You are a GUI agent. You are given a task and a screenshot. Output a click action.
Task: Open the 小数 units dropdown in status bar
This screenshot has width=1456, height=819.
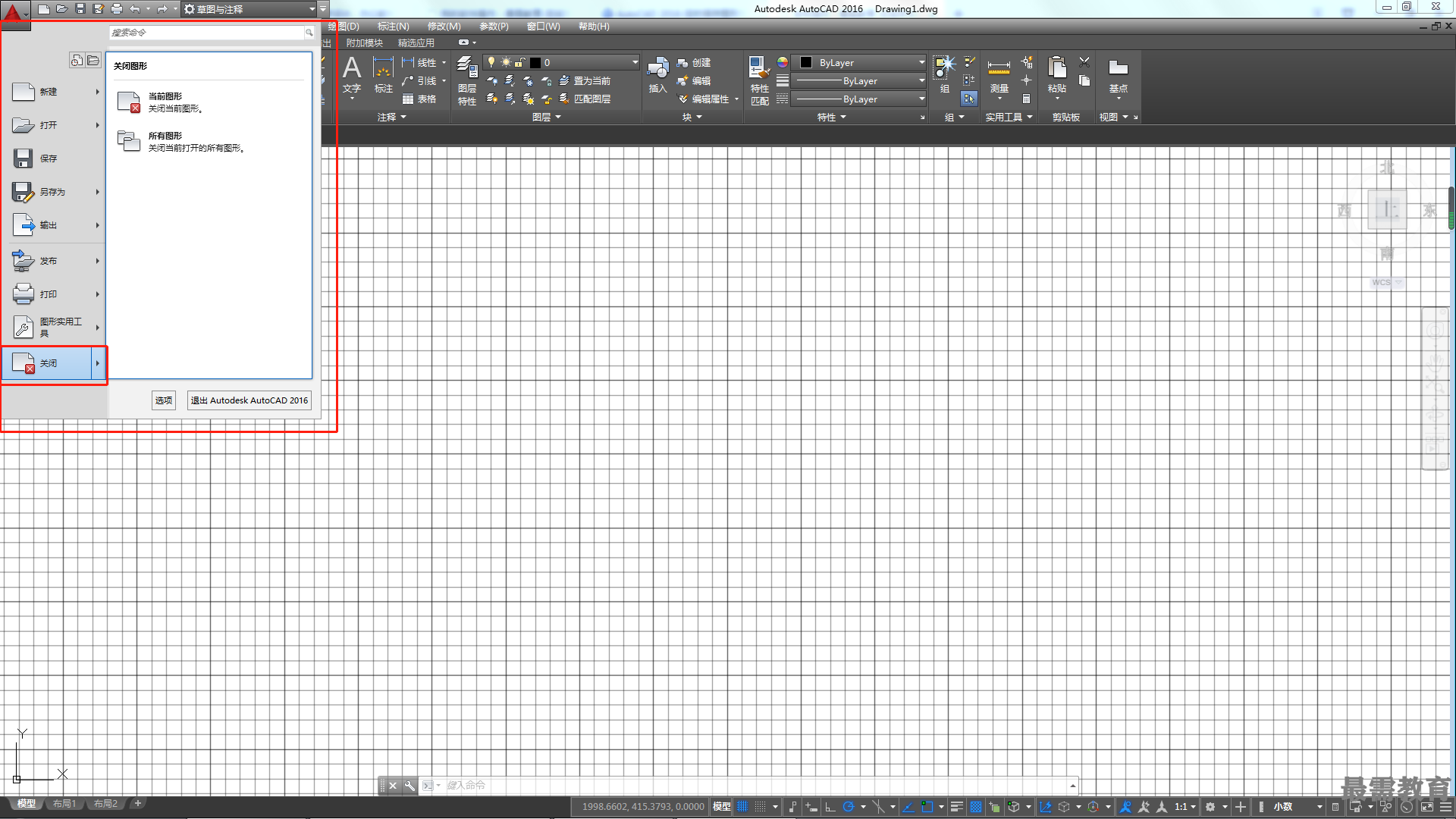point(1297,807)
